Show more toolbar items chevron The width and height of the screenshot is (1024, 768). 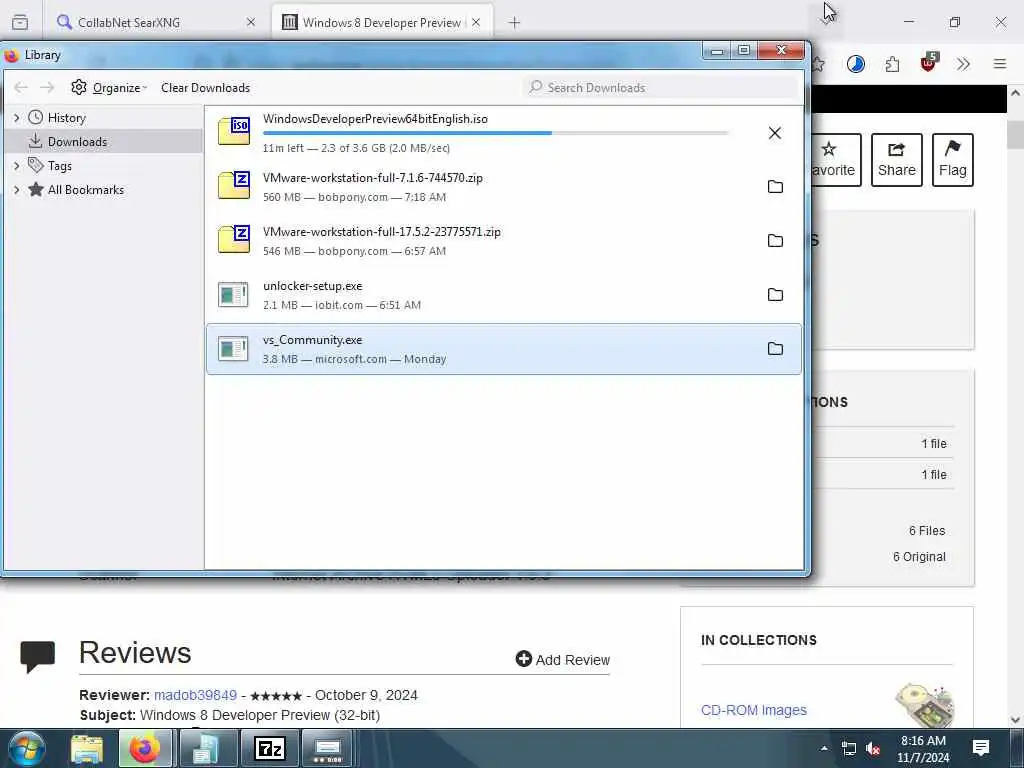[963, 64]
